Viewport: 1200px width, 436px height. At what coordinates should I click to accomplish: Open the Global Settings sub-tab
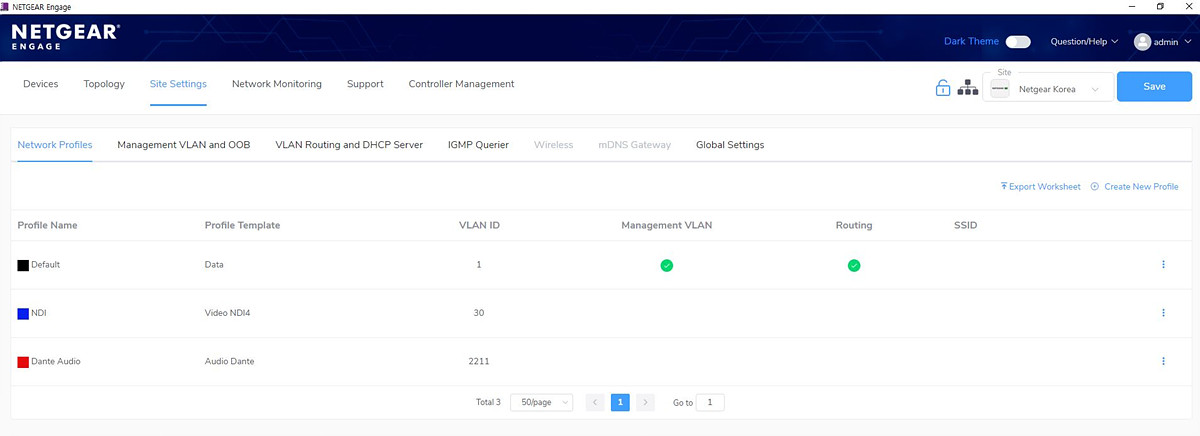[x=730, y=145]
